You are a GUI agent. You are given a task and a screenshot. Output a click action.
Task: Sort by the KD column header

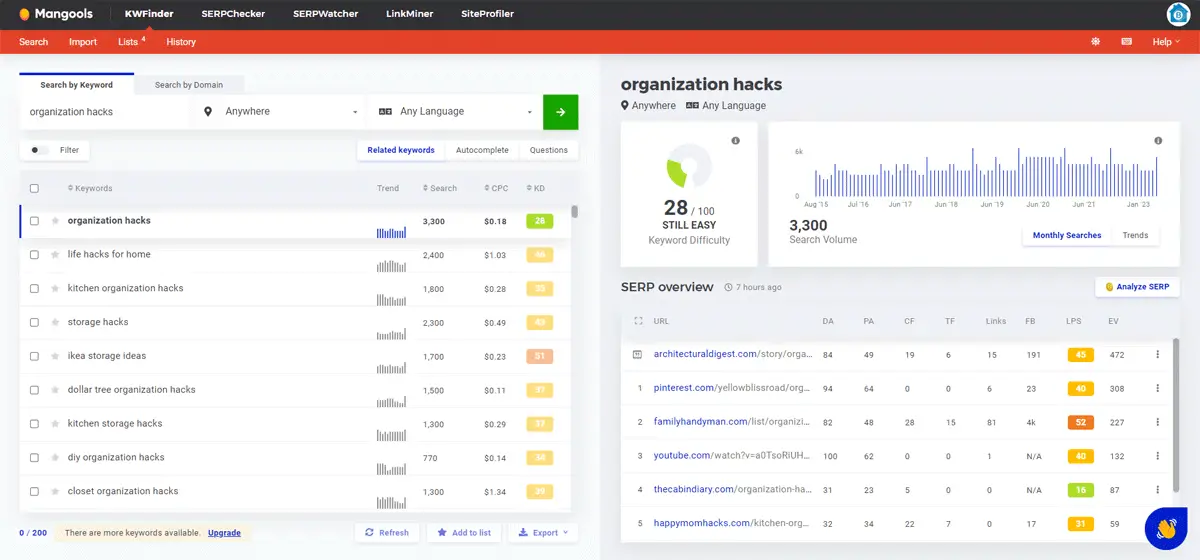click(537, 188)
